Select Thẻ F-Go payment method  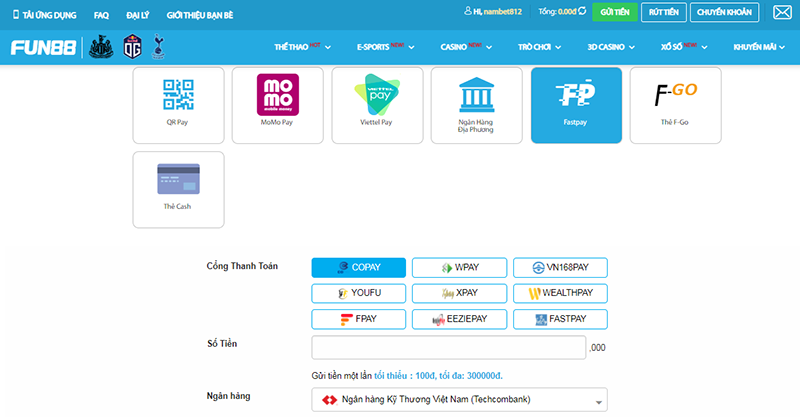[x=676, y=105]
